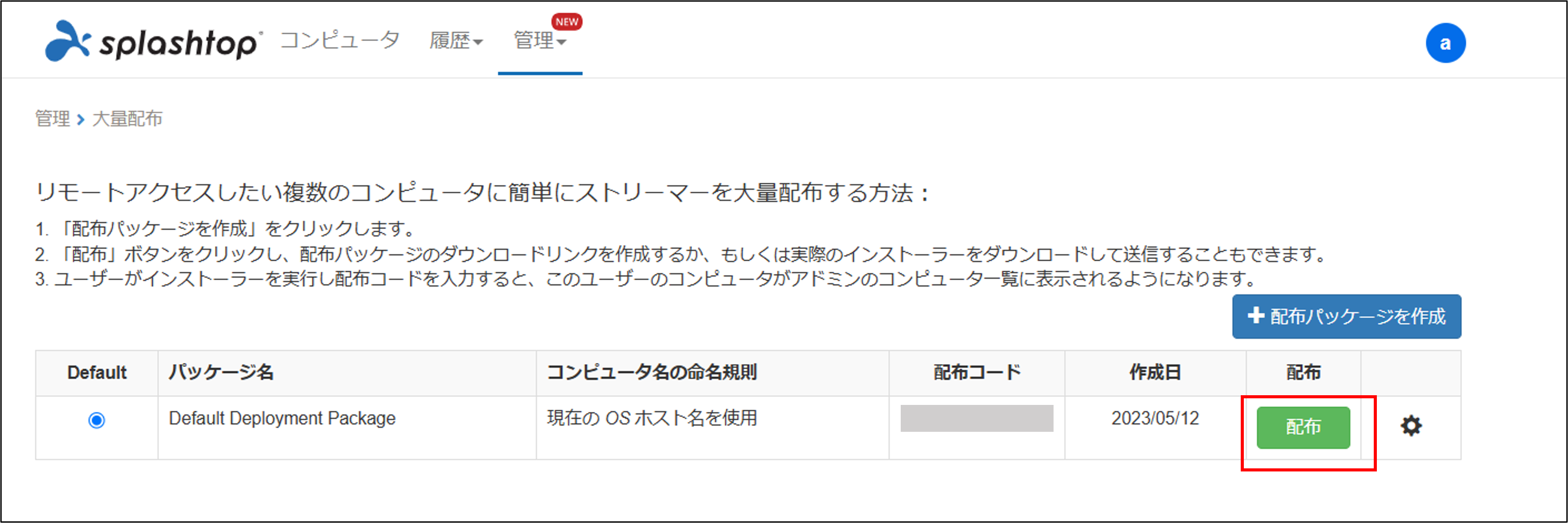Expand the 管理 dropdown menu
The width and height of the screenshot is (1568, 523).
point(540,41)
